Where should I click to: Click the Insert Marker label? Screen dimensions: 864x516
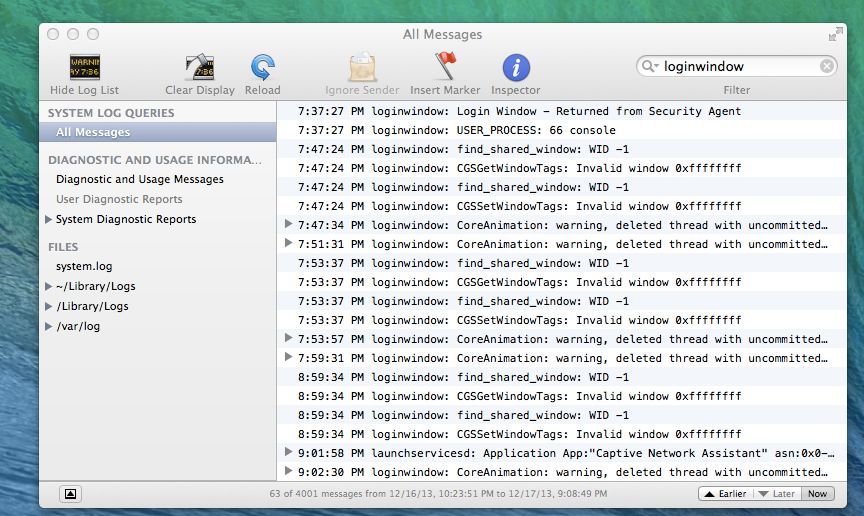click(445, 90)
